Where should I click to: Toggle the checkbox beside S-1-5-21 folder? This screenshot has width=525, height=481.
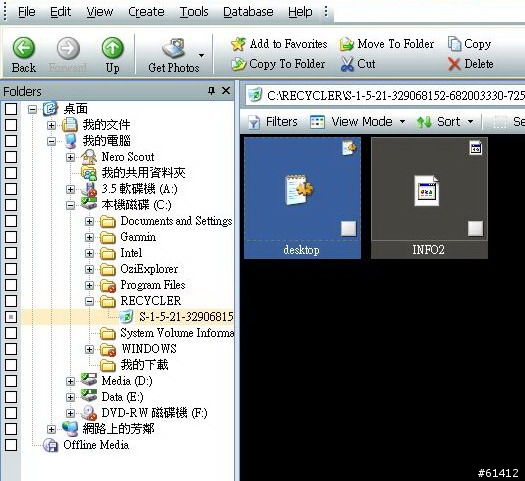pos(11,317)
